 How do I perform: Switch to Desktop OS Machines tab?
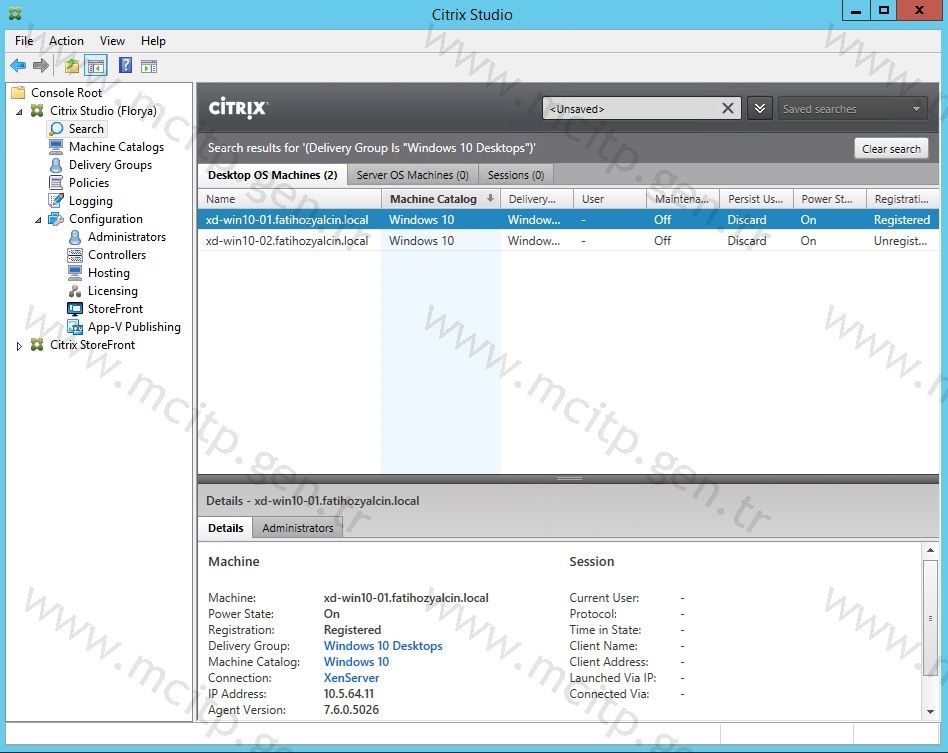click(x=272, y=175)
